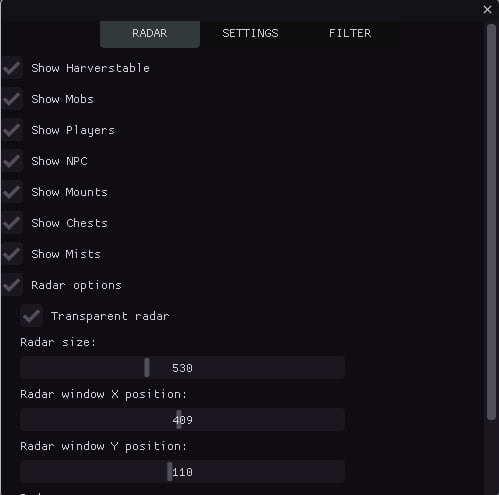The image size is (499, 495).
Task: Click the Transparent radar label
Action: tap(110, 316)
